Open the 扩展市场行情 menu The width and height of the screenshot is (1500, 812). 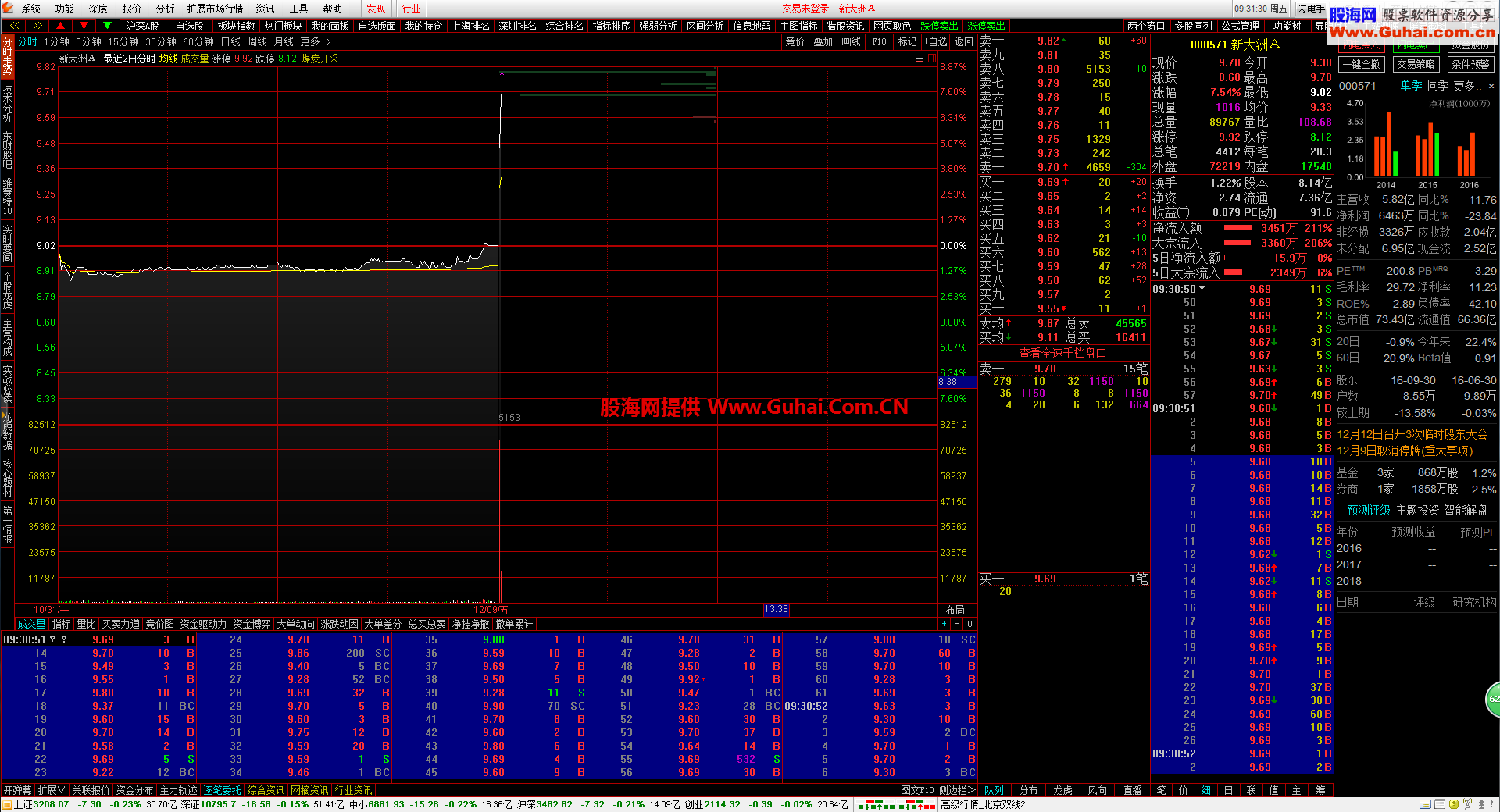215,9
